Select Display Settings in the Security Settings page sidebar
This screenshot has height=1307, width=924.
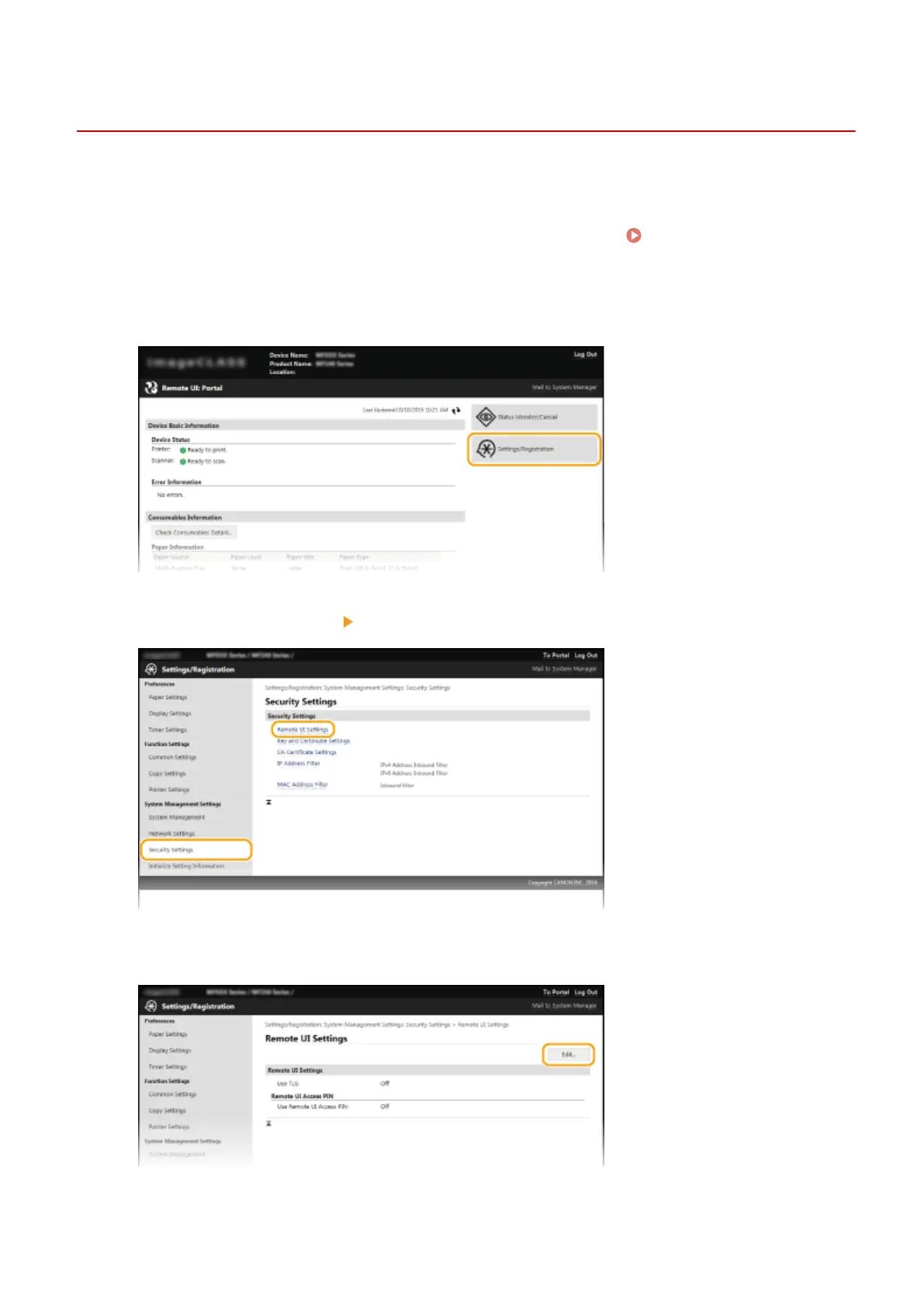click(170, 713)
